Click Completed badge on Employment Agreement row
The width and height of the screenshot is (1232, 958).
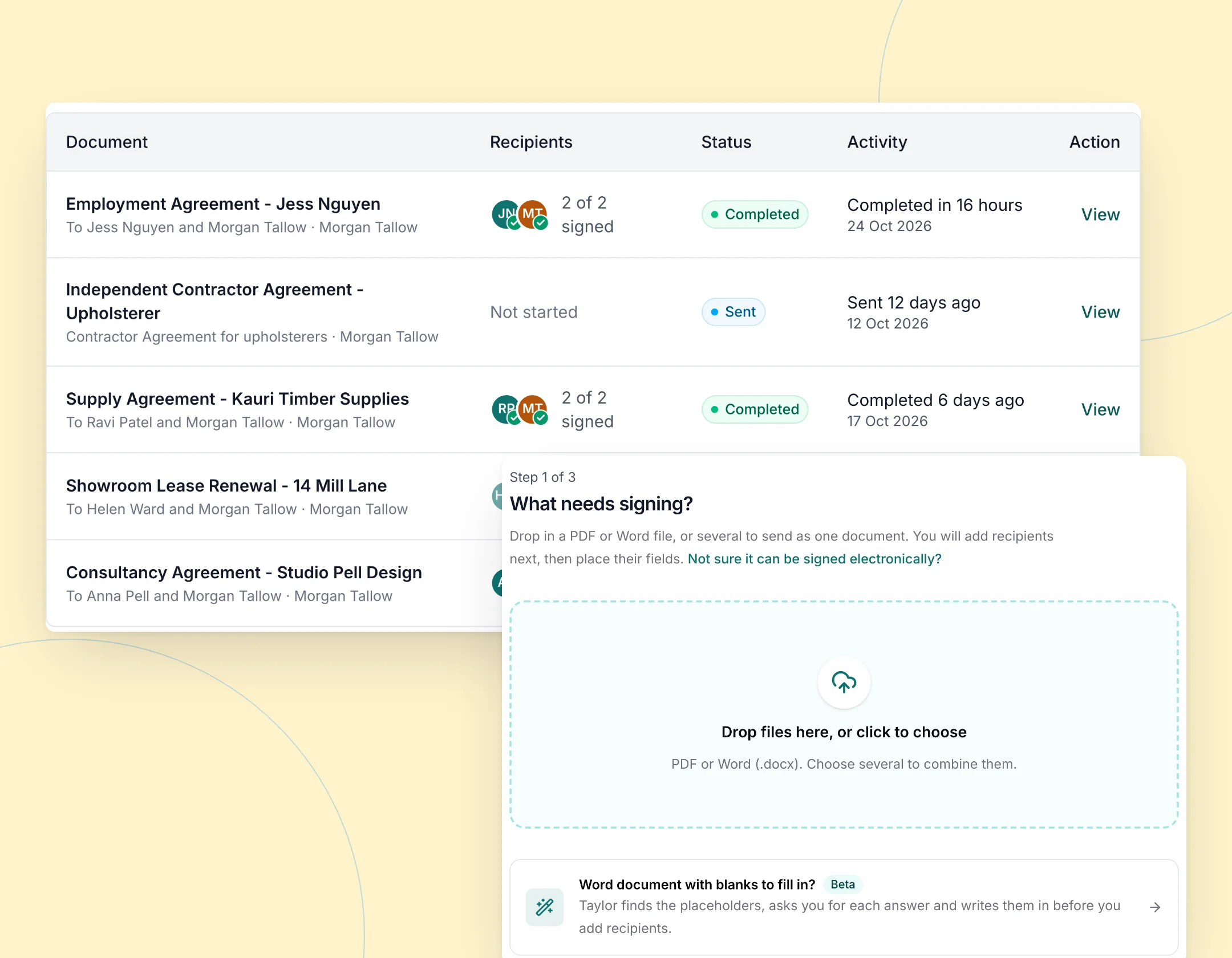coord(755,214)
